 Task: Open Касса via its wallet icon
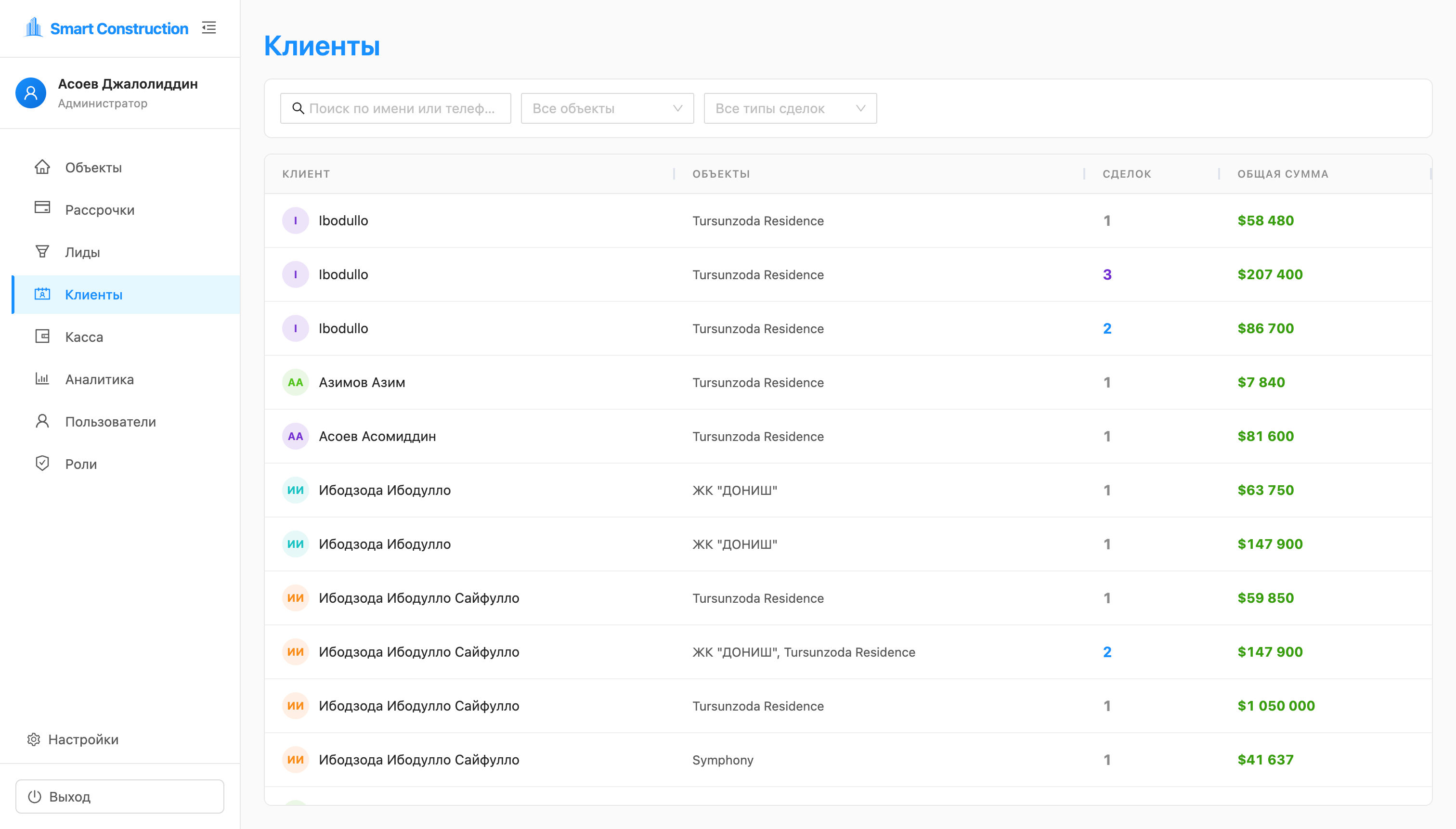[x=42, y=336]
